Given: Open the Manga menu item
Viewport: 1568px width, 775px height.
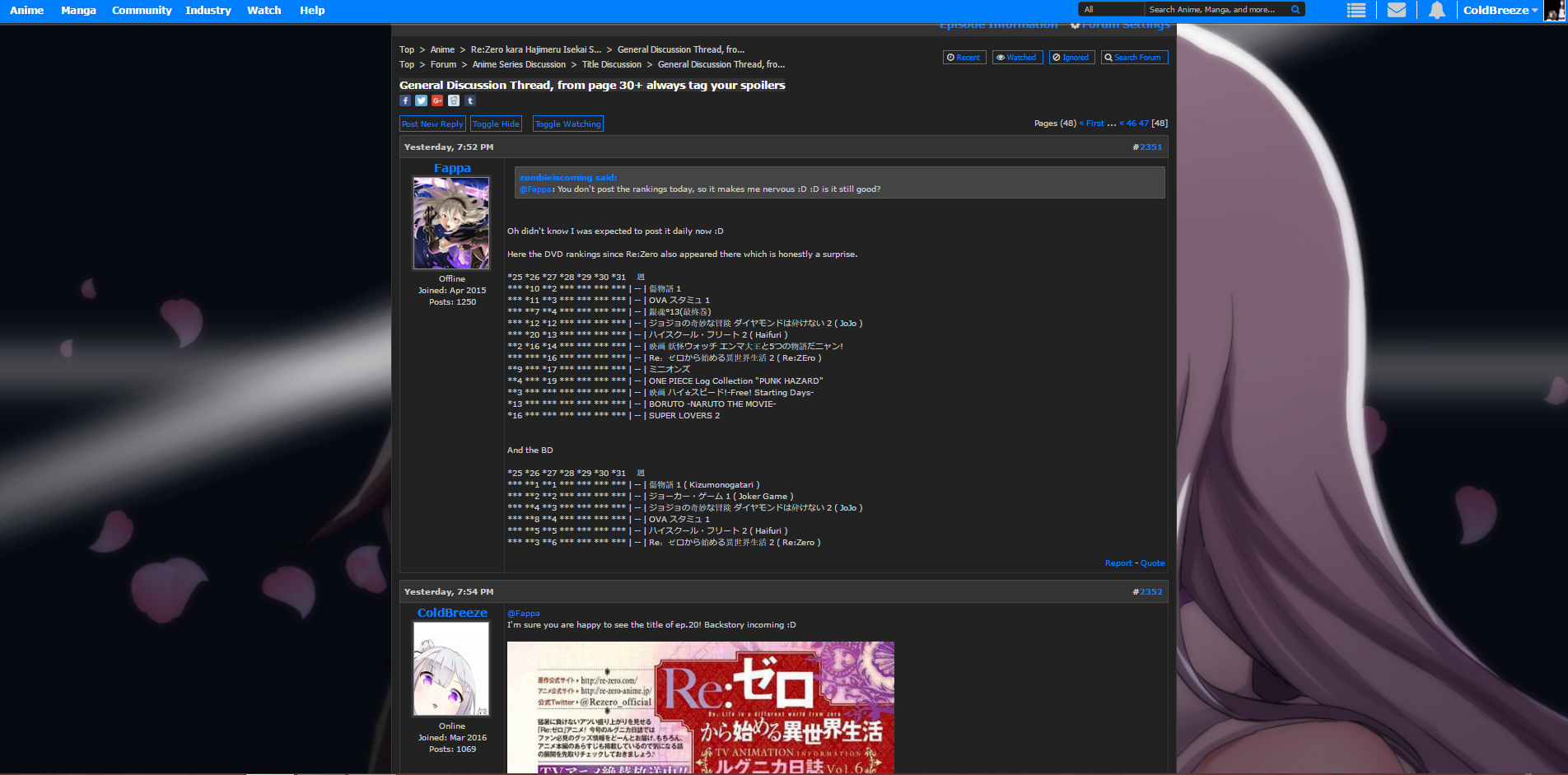Looking at the screenshot, I should [x=78, y=10].
